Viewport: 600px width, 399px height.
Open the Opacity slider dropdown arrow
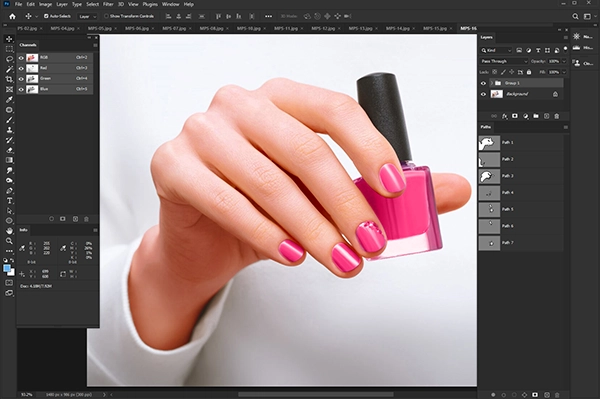(x=564, y=61)
